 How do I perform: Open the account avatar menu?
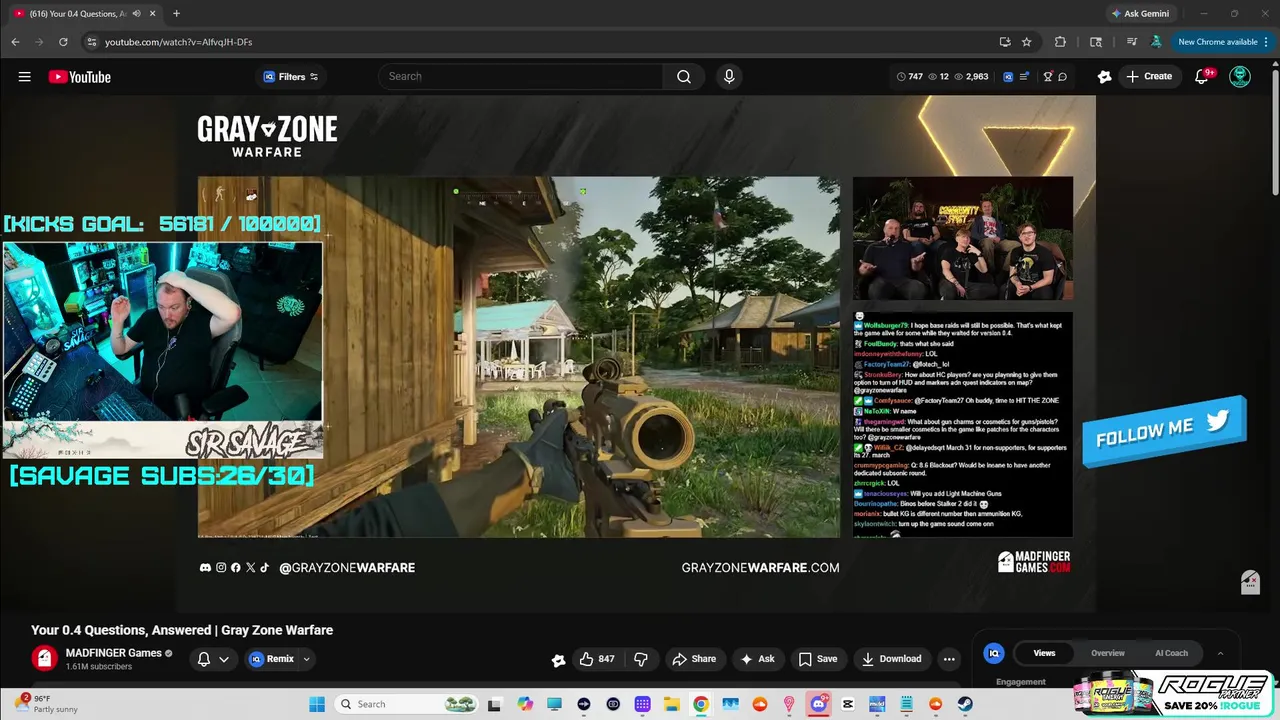click(1240, 77)
